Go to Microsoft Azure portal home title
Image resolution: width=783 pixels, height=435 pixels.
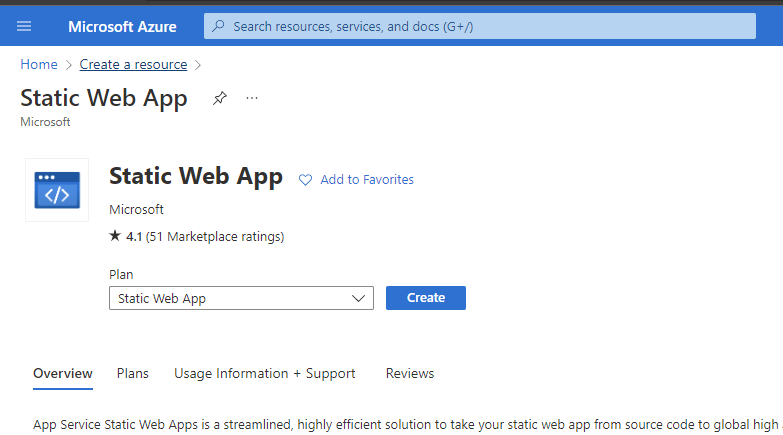(122, 26)
